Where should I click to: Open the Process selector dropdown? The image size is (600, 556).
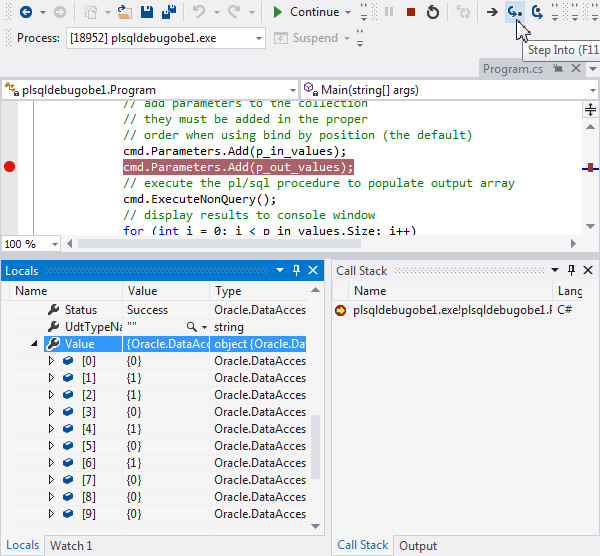(x=259, y=38)
